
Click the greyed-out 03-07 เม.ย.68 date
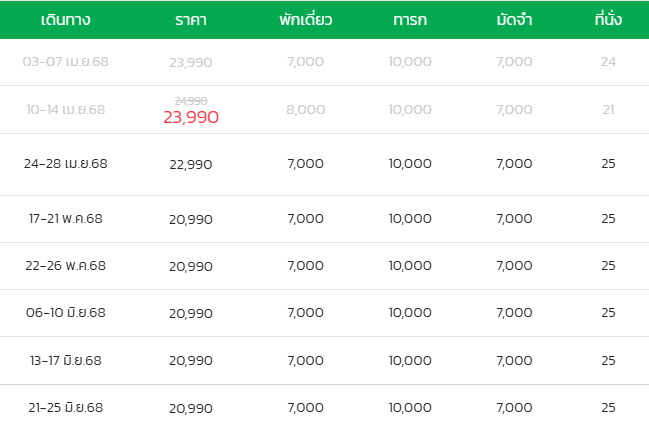tap(65, 62)
